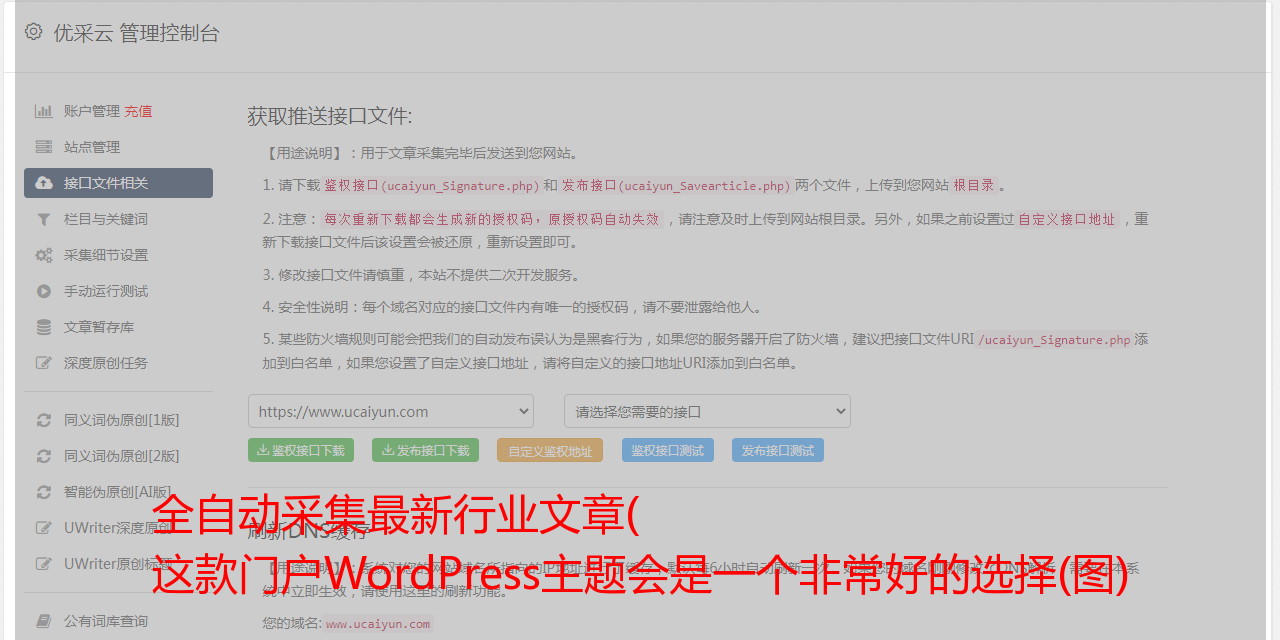Click the 获取推送接口文件: heading
The height and width of the screenshot is (640, 1280).
point(330,116)
